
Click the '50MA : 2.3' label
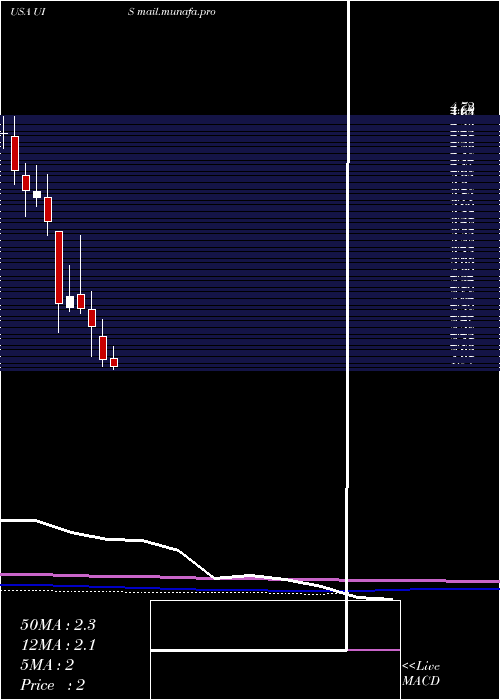click(x=58, y=625)
